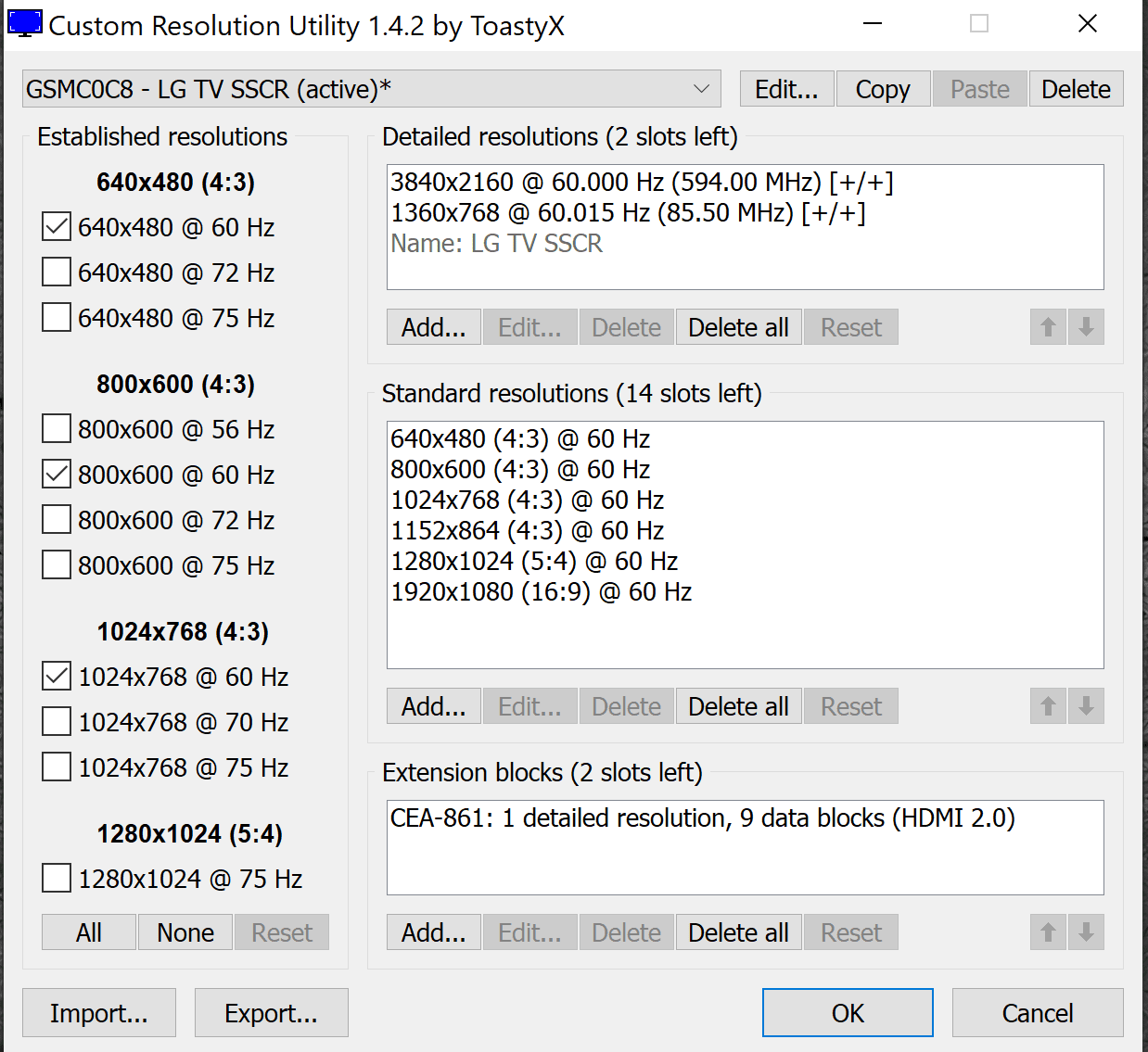Close the Custom Resolution Utility window
This screenshot has width=1148, height=1052.
(x=1088, y=23)
